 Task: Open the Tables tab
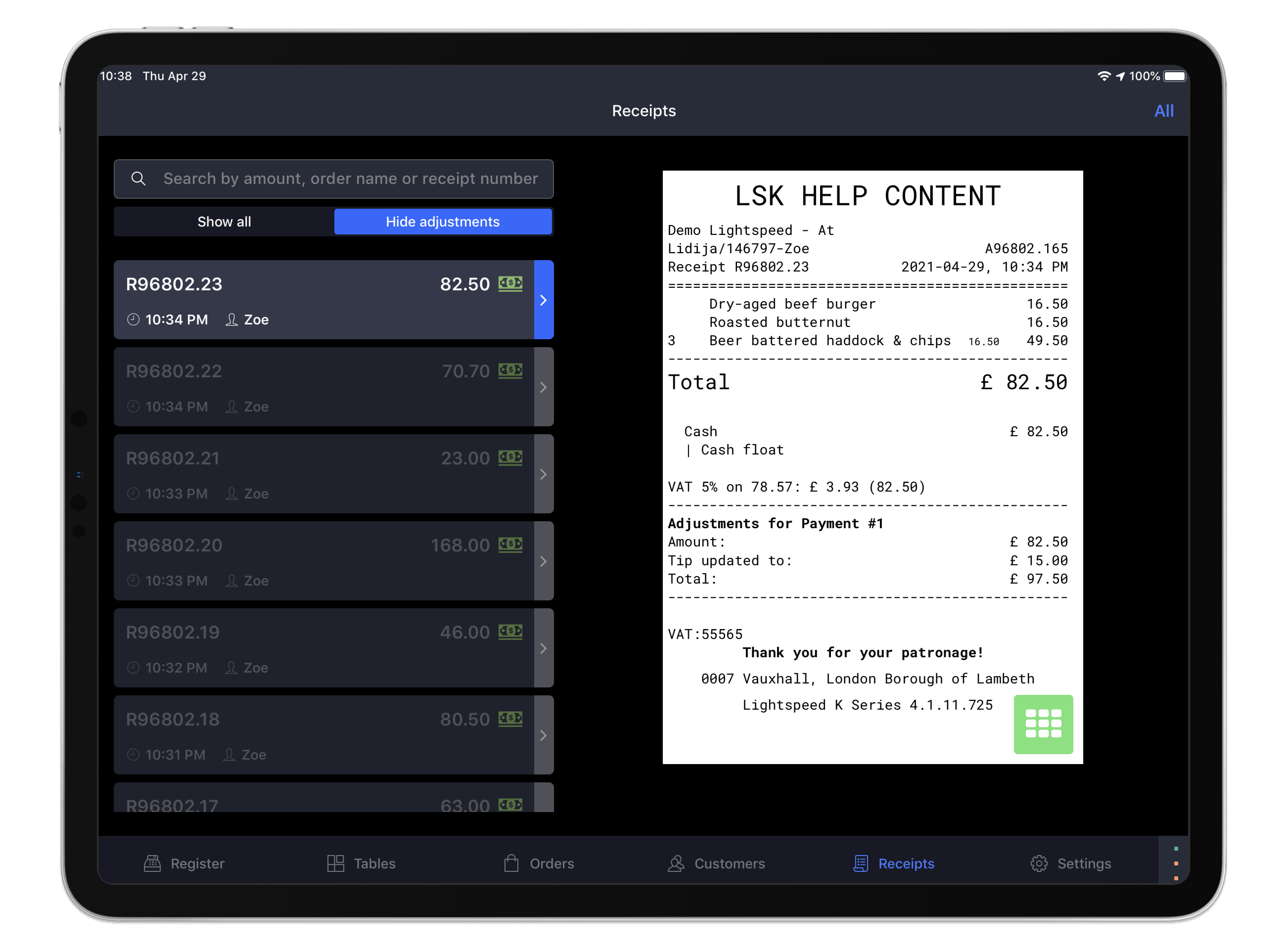click(x=361, y=864)
